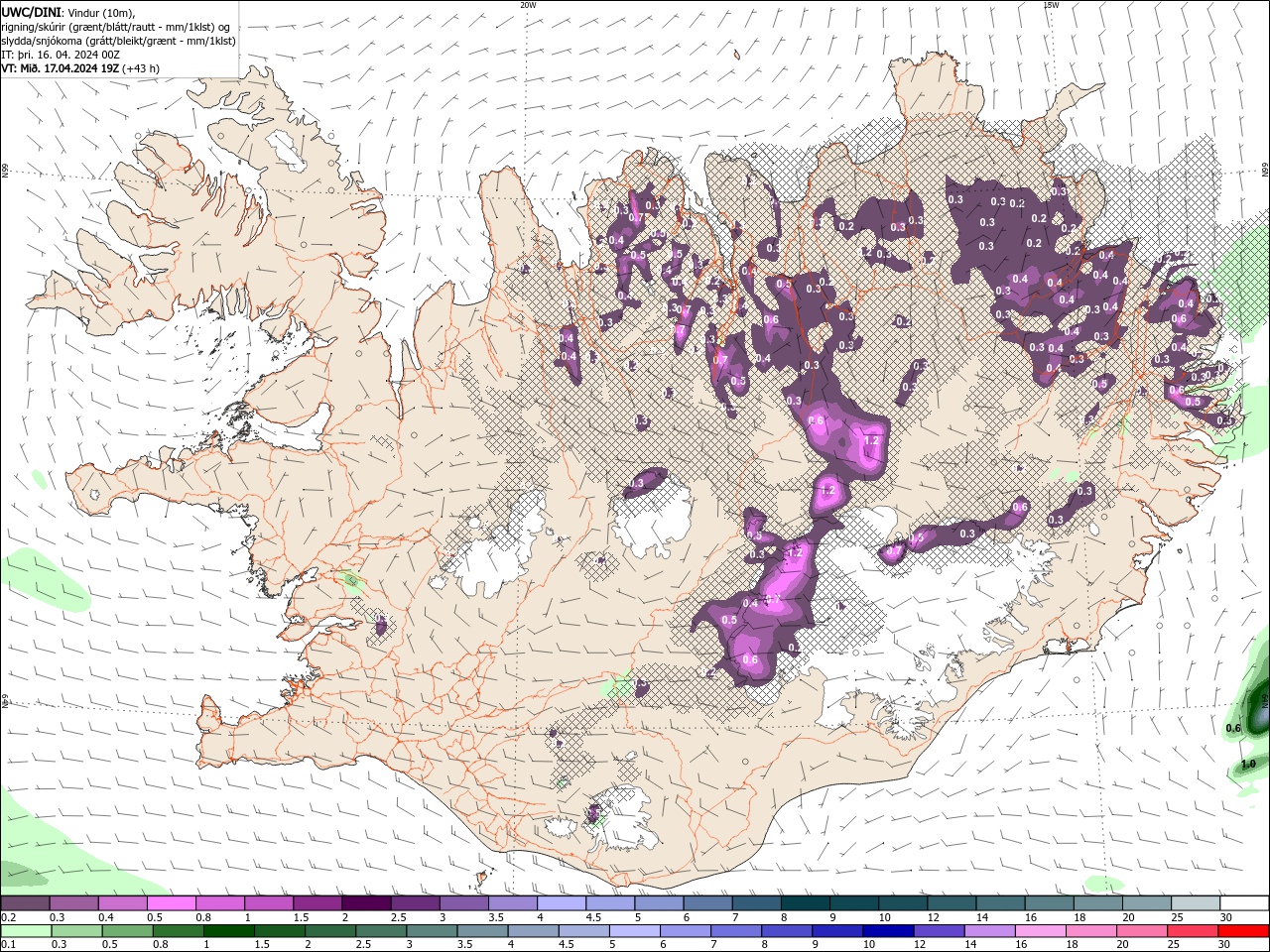Image resolution: width=1270 pixels, height=952 pixels.
Task: Click the '15W' longitude label at top
Action: coord(1050,5)
